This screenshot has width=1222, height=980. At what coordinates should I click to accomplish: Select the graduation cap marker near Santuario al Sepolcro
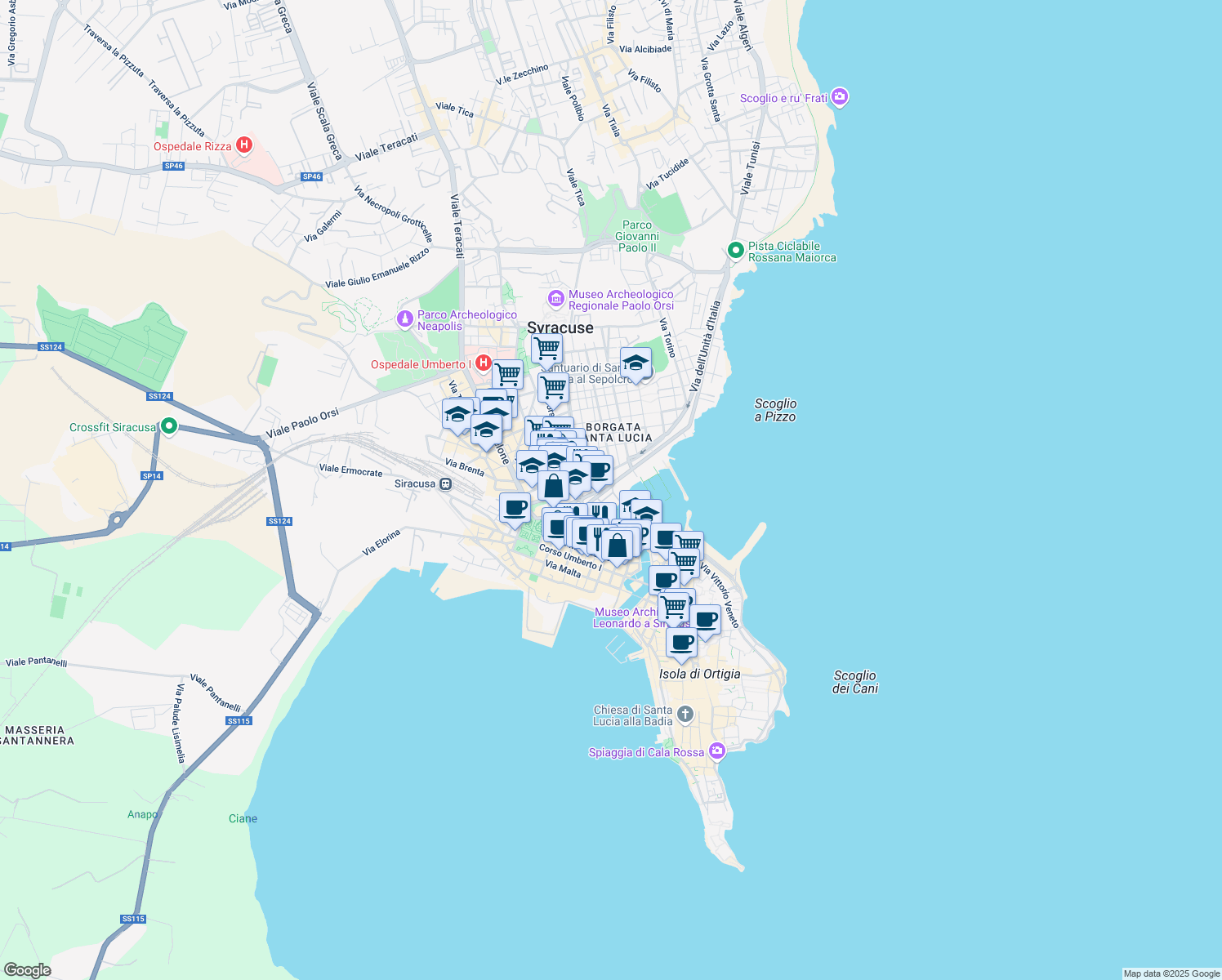[636, 363]
